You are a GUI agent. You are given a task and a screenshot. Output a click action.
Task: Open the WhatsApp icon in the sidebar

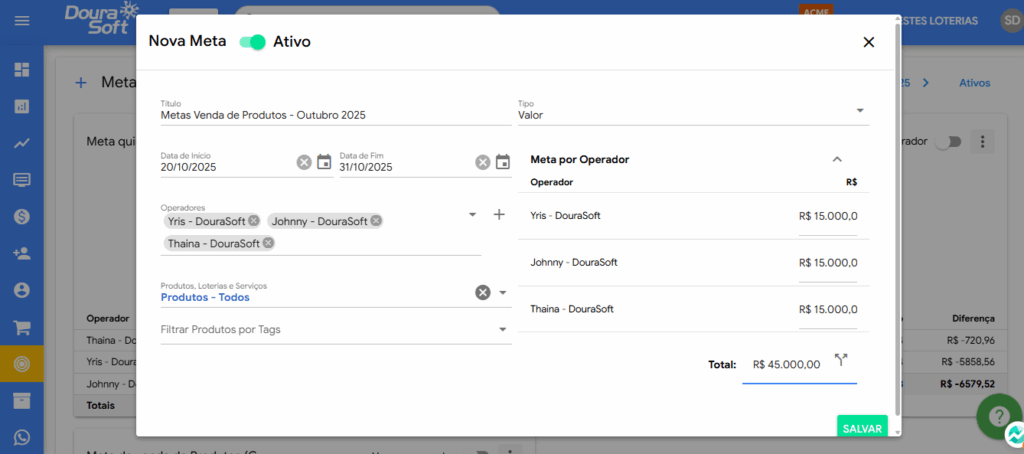click(21, 437)
